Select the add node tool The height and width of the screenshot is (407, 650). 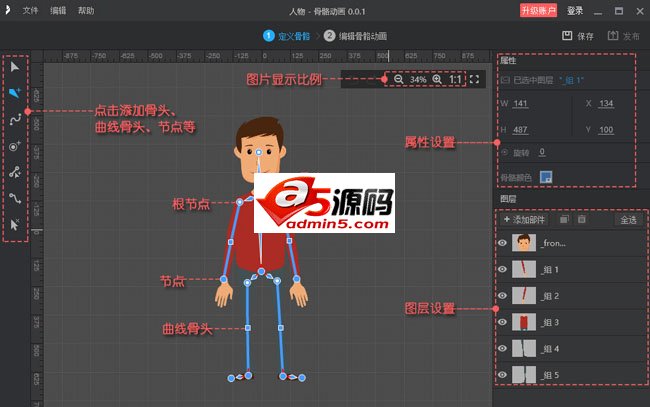pyautogui.click(x=14, y=145)
